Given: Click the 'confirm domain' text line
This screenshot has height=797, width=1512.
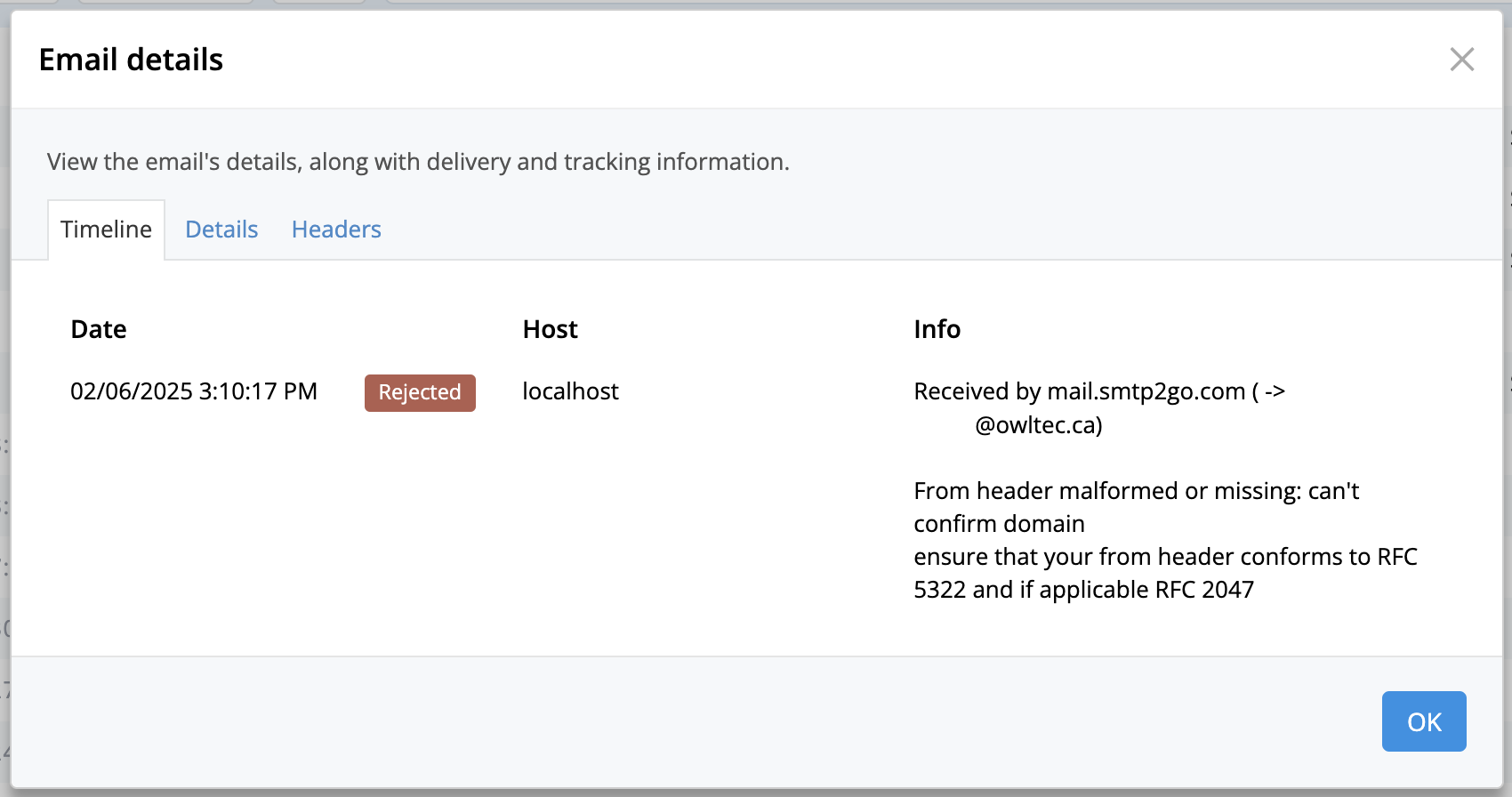Looking at the screenshot, I should click(1000, 524).
